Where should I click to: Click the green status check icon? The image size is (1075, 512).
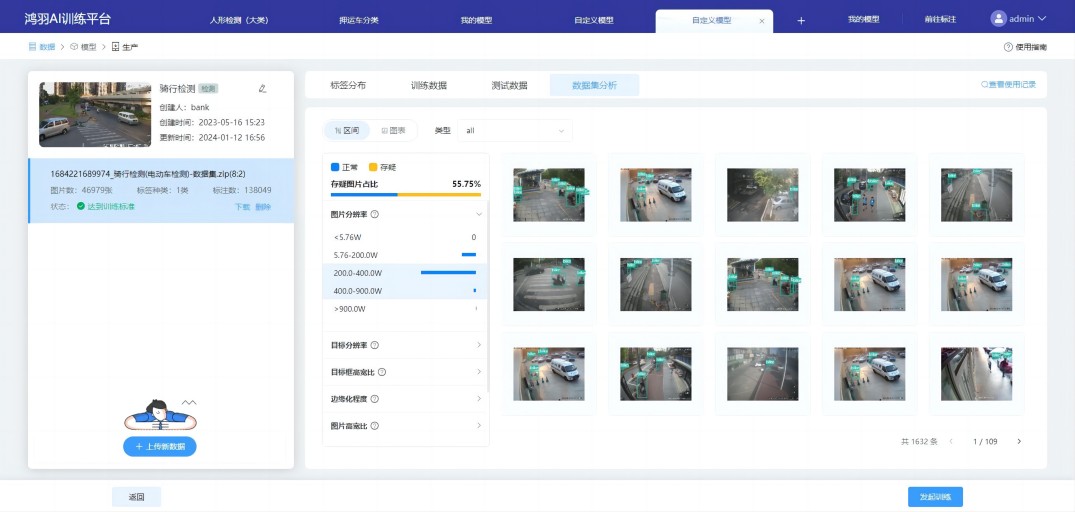click(x=81, y=206)
